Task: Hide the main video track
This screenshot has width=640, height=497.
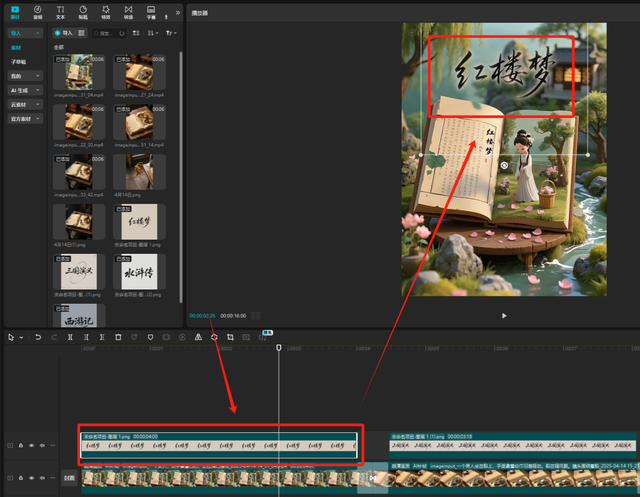Action: (31, 477)
